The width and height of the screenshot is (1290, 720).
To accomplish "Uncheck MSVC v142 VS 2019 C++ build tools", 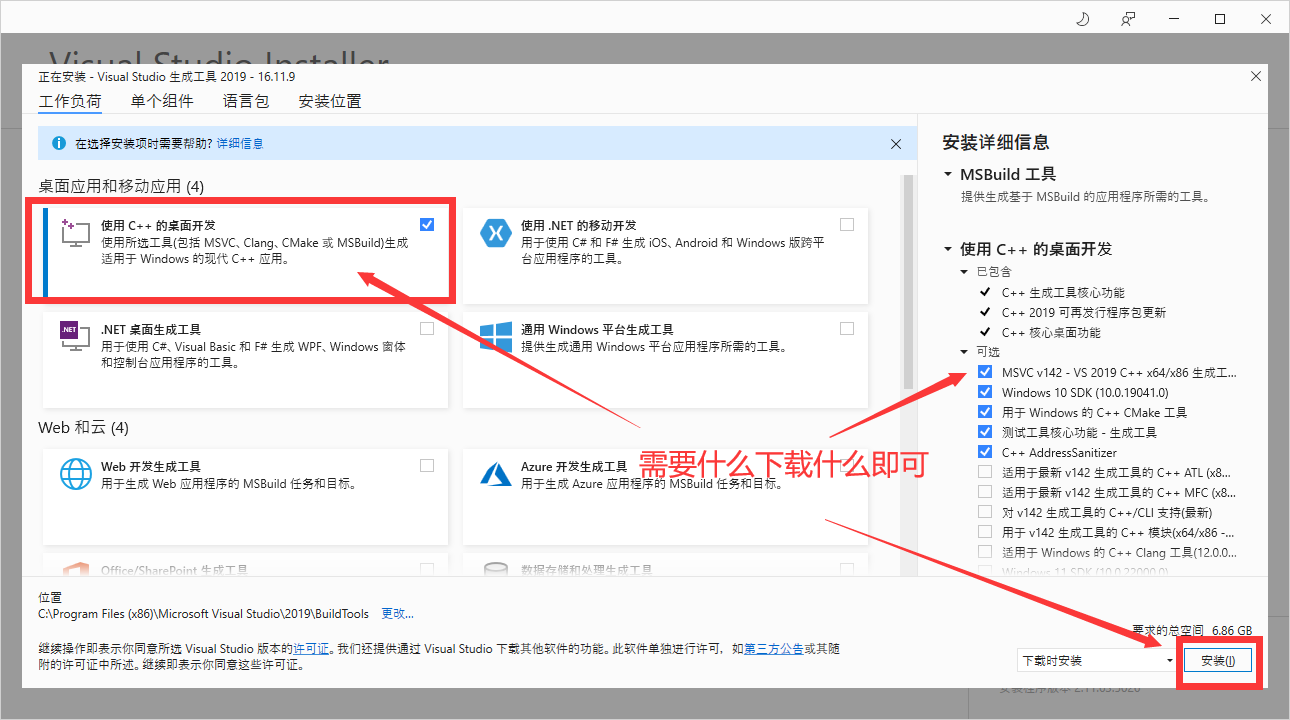I will [985, 372].
